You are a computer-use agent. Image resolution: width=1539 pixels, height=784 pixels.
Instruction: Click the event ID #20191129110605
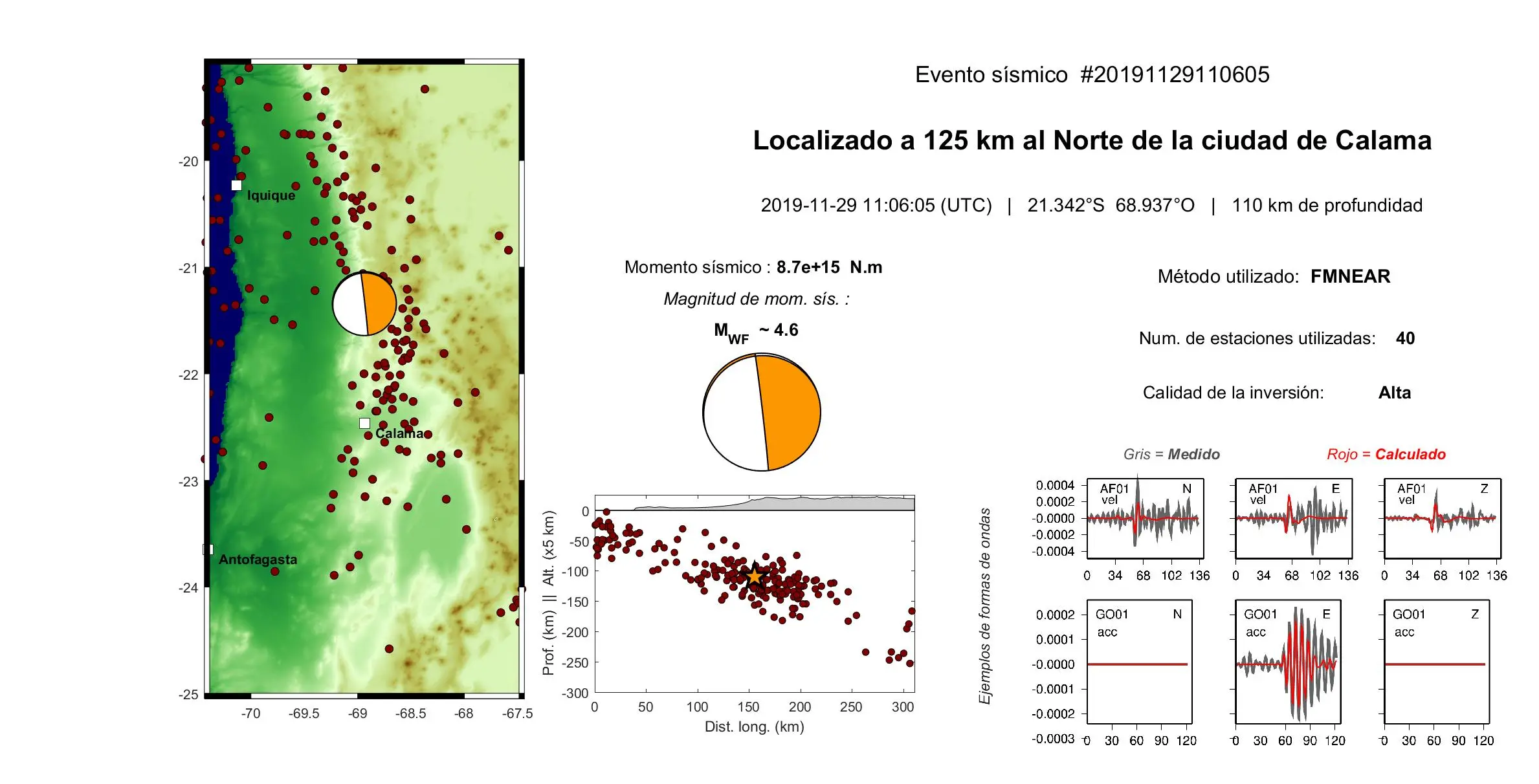click(x=1175, y=74)
